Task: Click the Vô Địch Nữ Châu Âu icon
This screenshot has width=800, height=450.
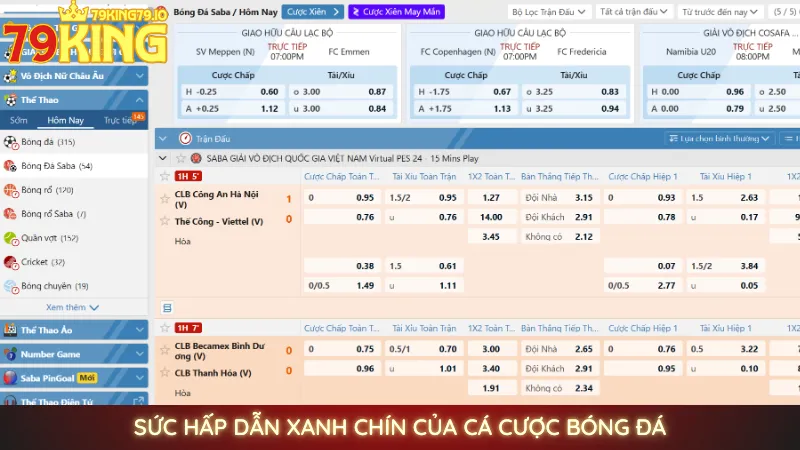Action: tap(10, 76)
